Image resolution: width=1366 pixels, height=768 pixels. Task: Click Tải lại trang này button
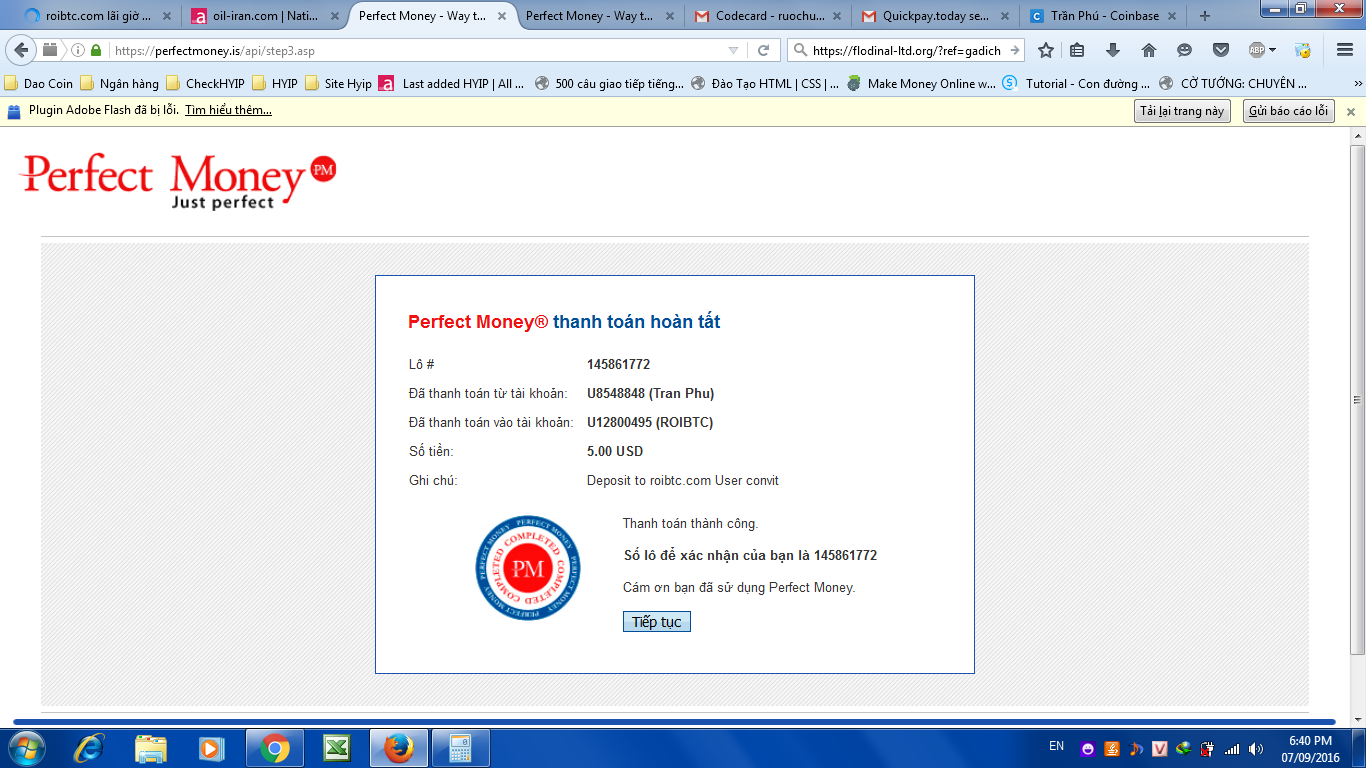(x=1182, y=111)
